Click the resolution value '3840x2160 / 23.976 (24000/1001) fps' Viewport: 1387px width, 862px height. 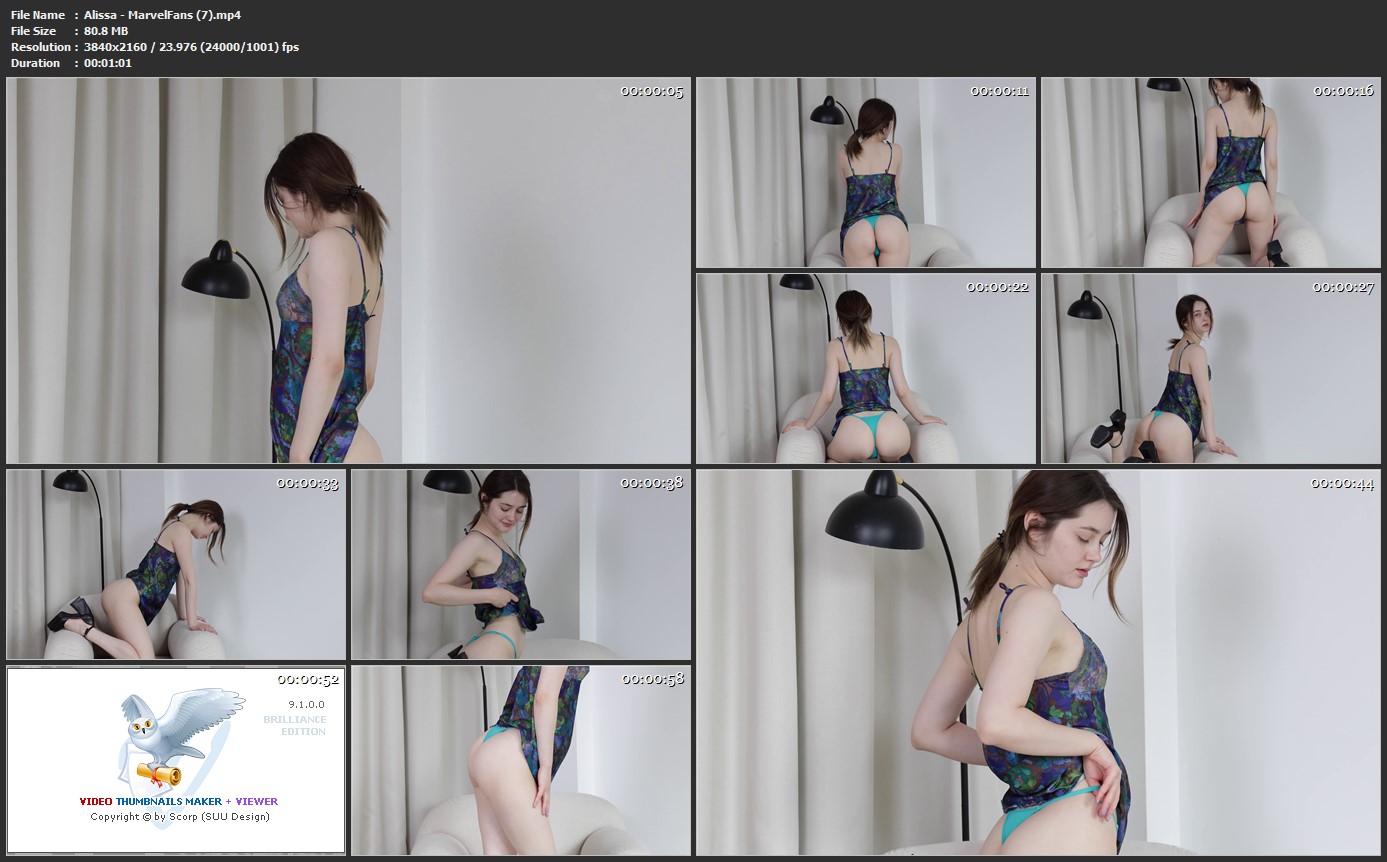[191, 47]
